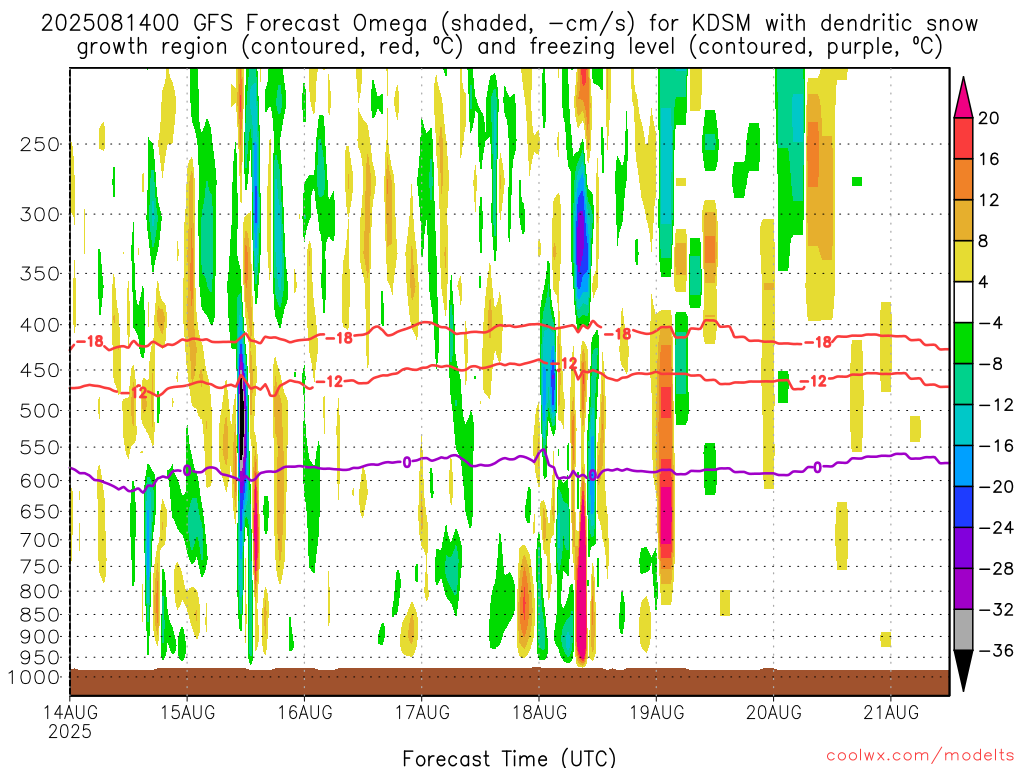Click the 700 pressure level label
Screen dimensions: 1024x768
pyautogui.click(x=40, y=540)
